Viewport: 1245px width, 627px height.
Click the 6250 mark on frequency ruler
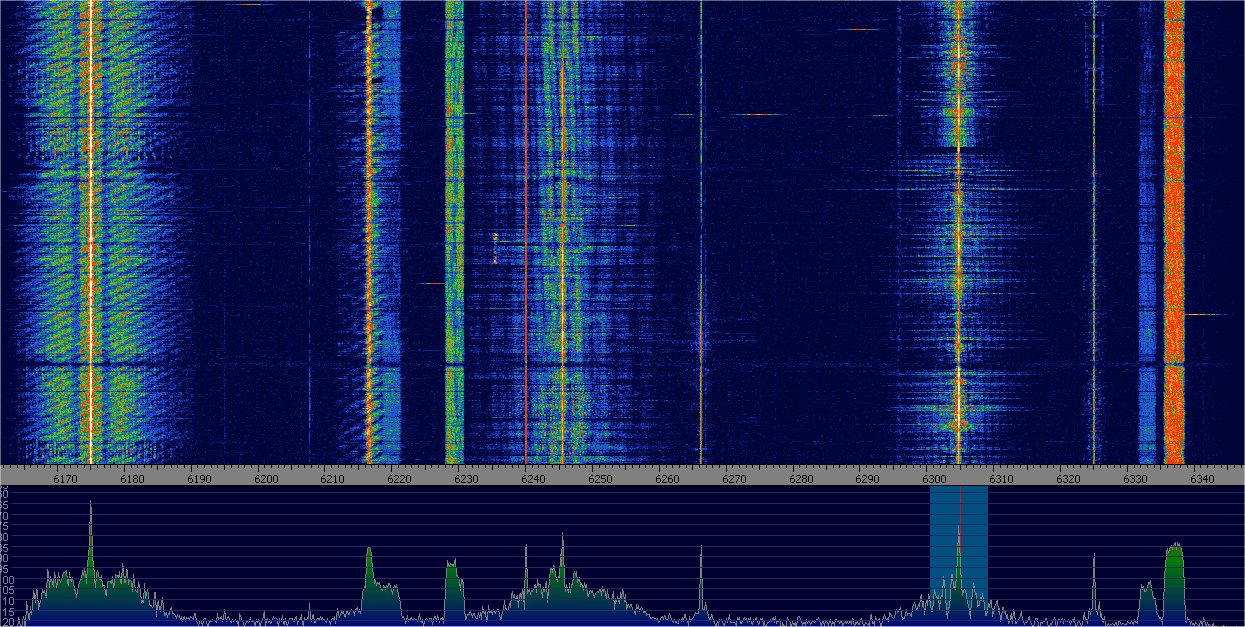click(x=600, y=480)
